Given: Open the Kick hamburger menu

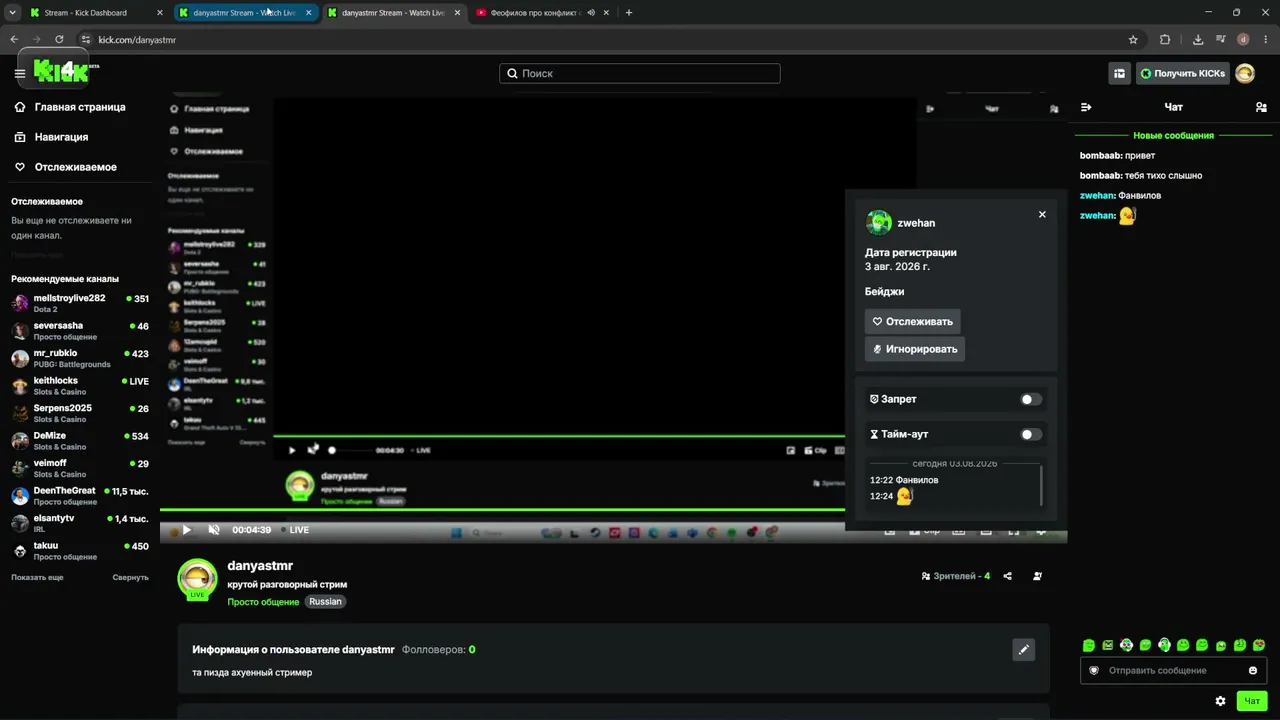Looking at the screenshot, I should pyautogui.click(x=20, y=73).
